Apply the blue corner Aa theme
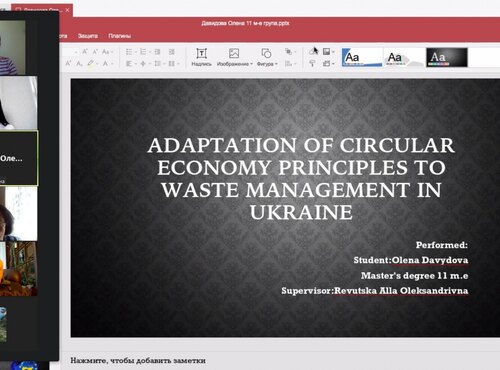This screenshot has height=370, width=500. [362, 57]
